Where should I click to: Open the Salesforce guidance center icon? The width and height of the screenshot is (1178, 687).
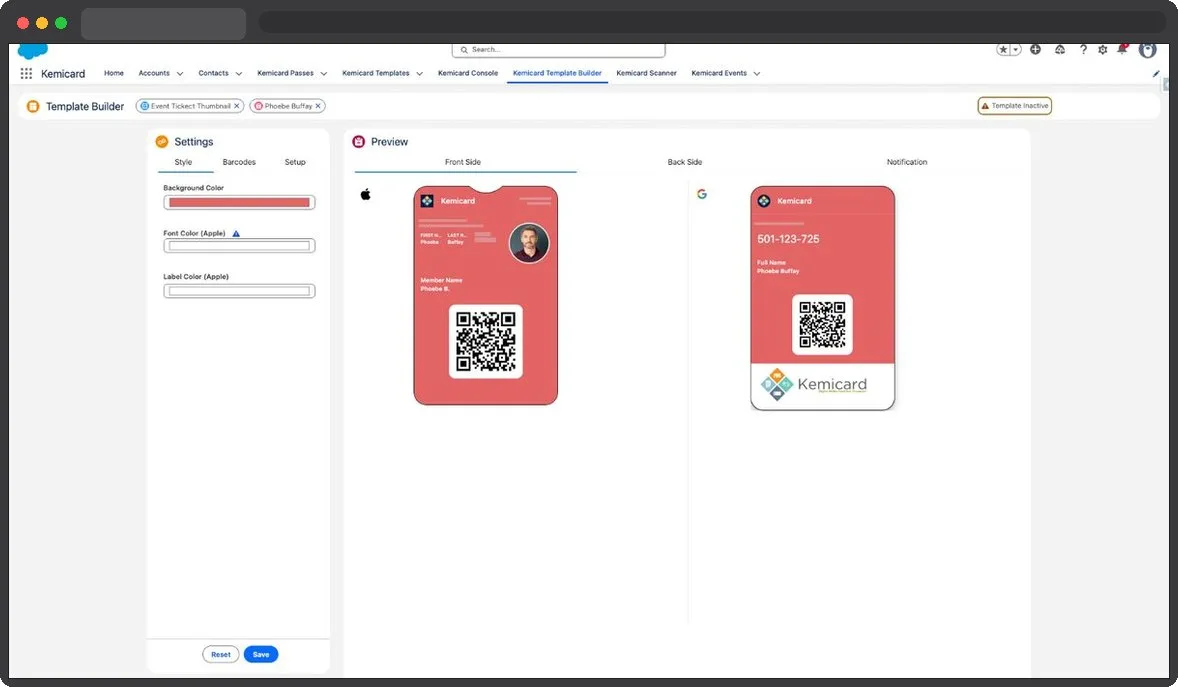[1059, 50]
